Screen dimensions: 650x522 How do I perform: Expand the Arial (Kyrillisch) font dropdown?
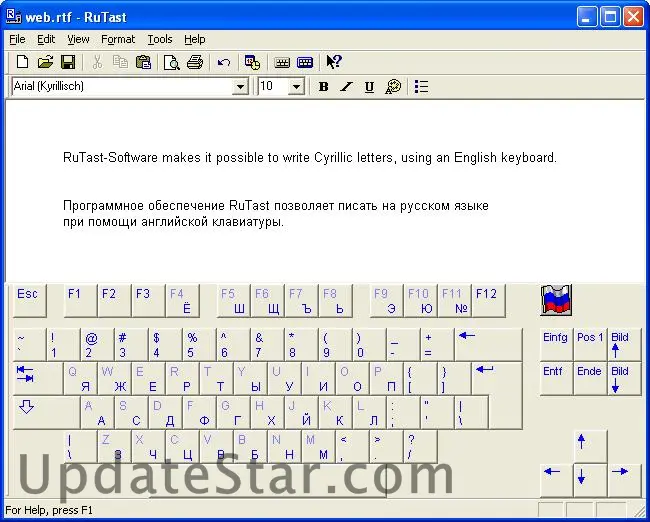tap(240, 87)
